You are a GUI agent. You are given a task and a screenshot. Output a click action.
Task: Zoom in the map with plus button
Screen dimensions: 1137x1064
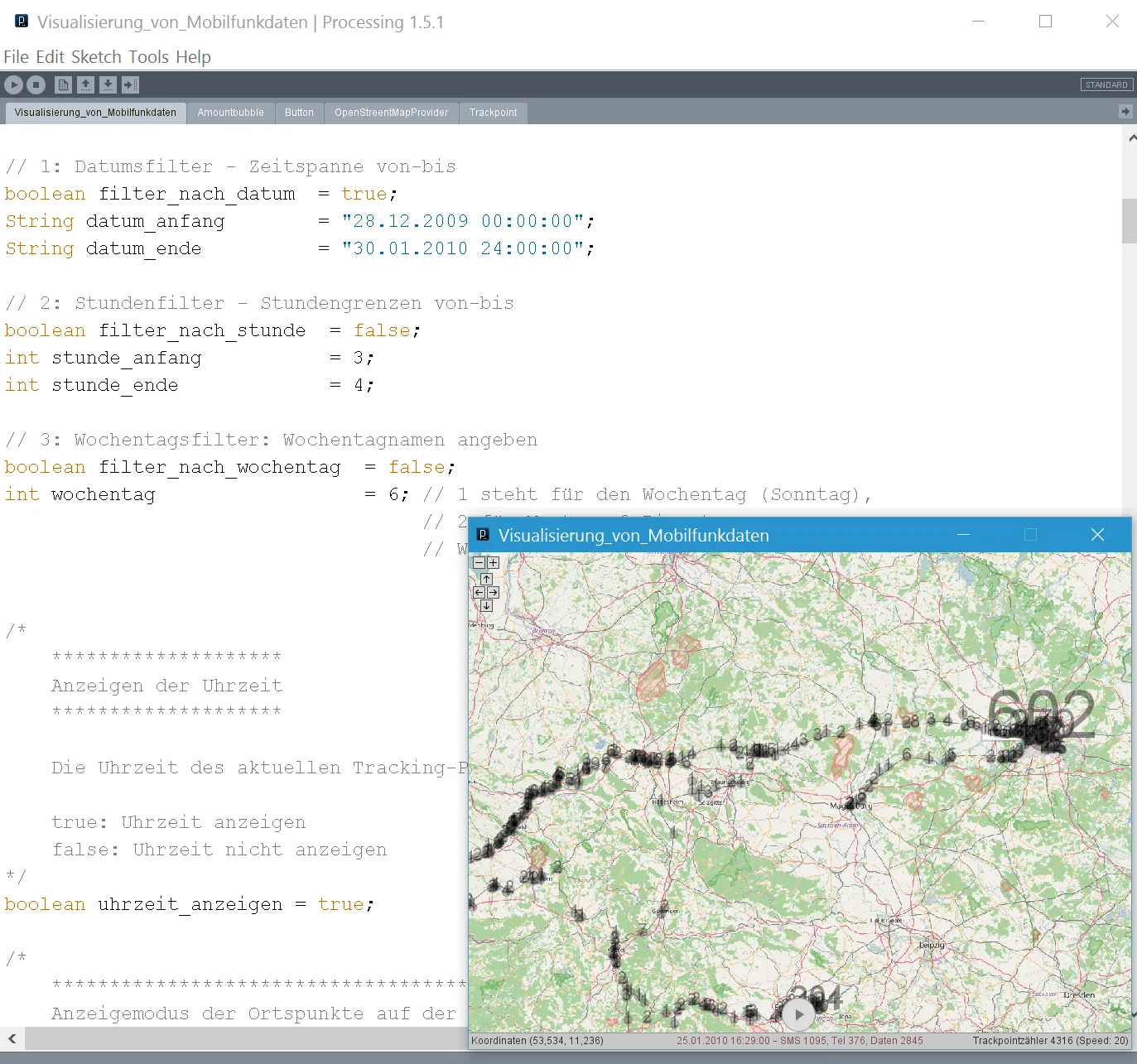pos(494,562)
